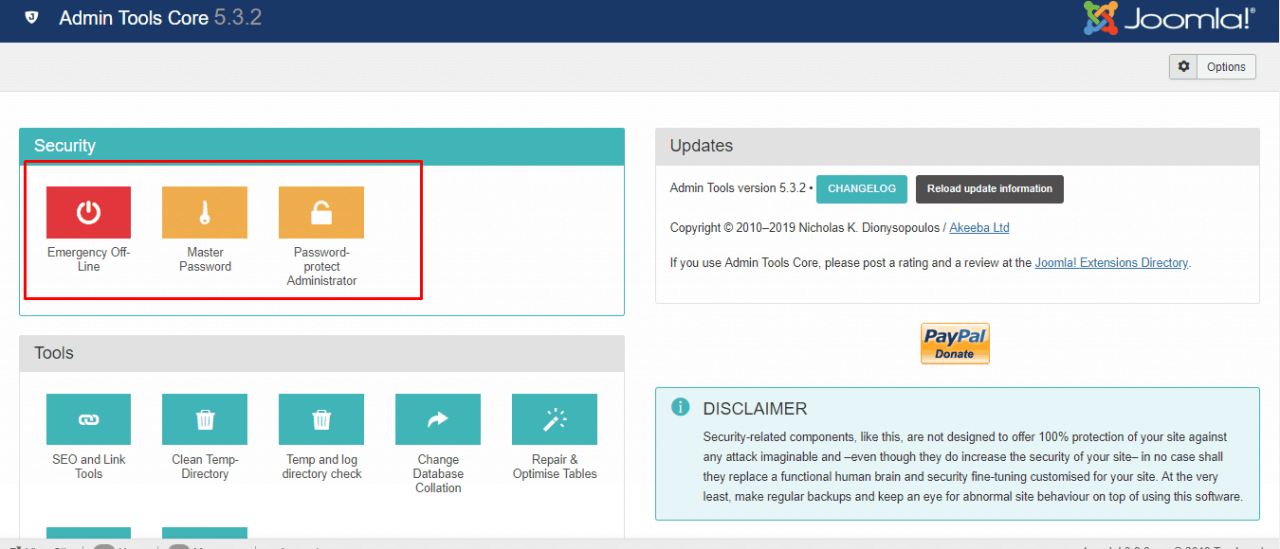This screenshot has height=549, width=1280.
Task: Click the Copyright 2010–2019 line
Action: point(840,228)
